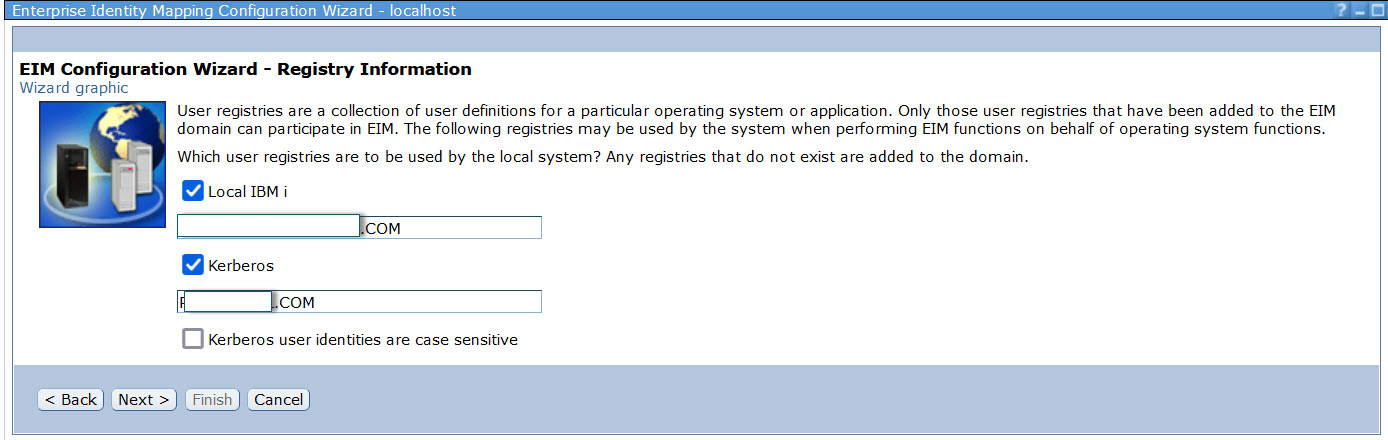Click the Kerberos registry name field
1388x440 pixels.
tap(410, 302)
